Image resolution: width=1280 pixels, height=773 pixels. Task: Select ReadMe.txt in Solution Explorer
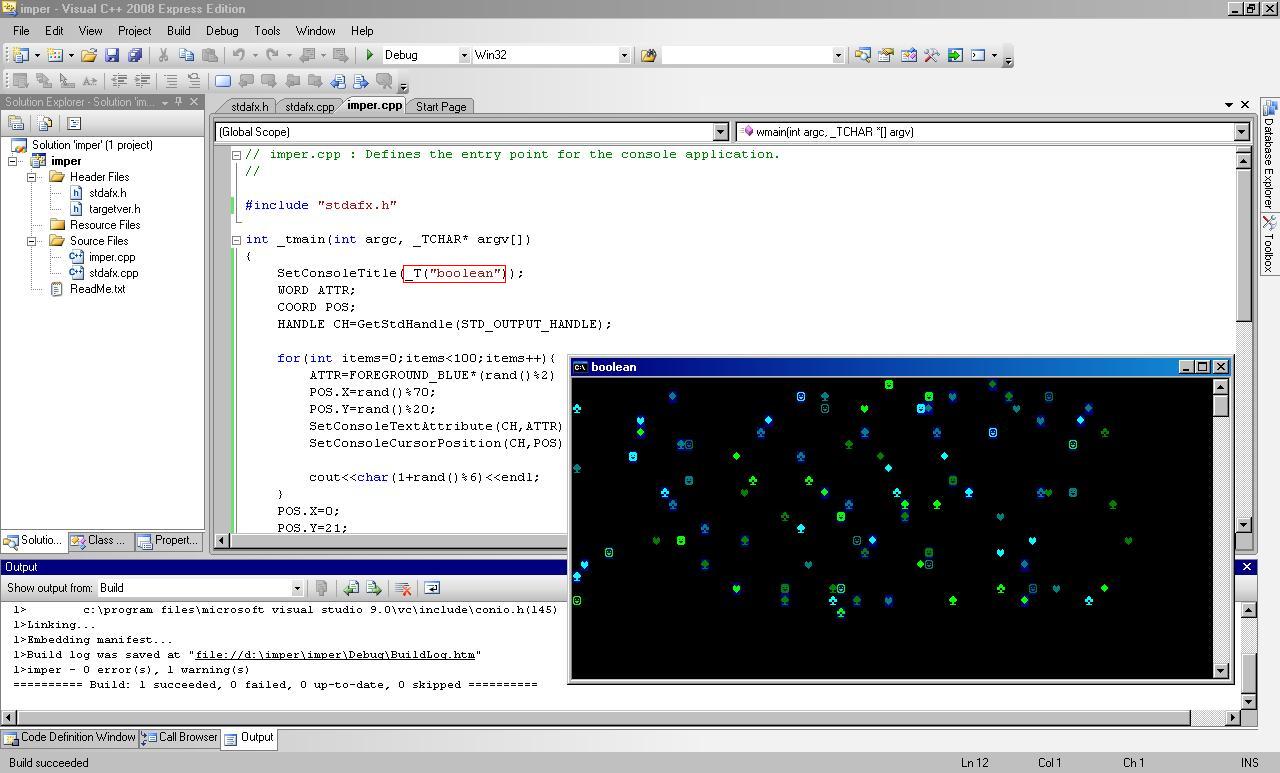coord(97,289)
